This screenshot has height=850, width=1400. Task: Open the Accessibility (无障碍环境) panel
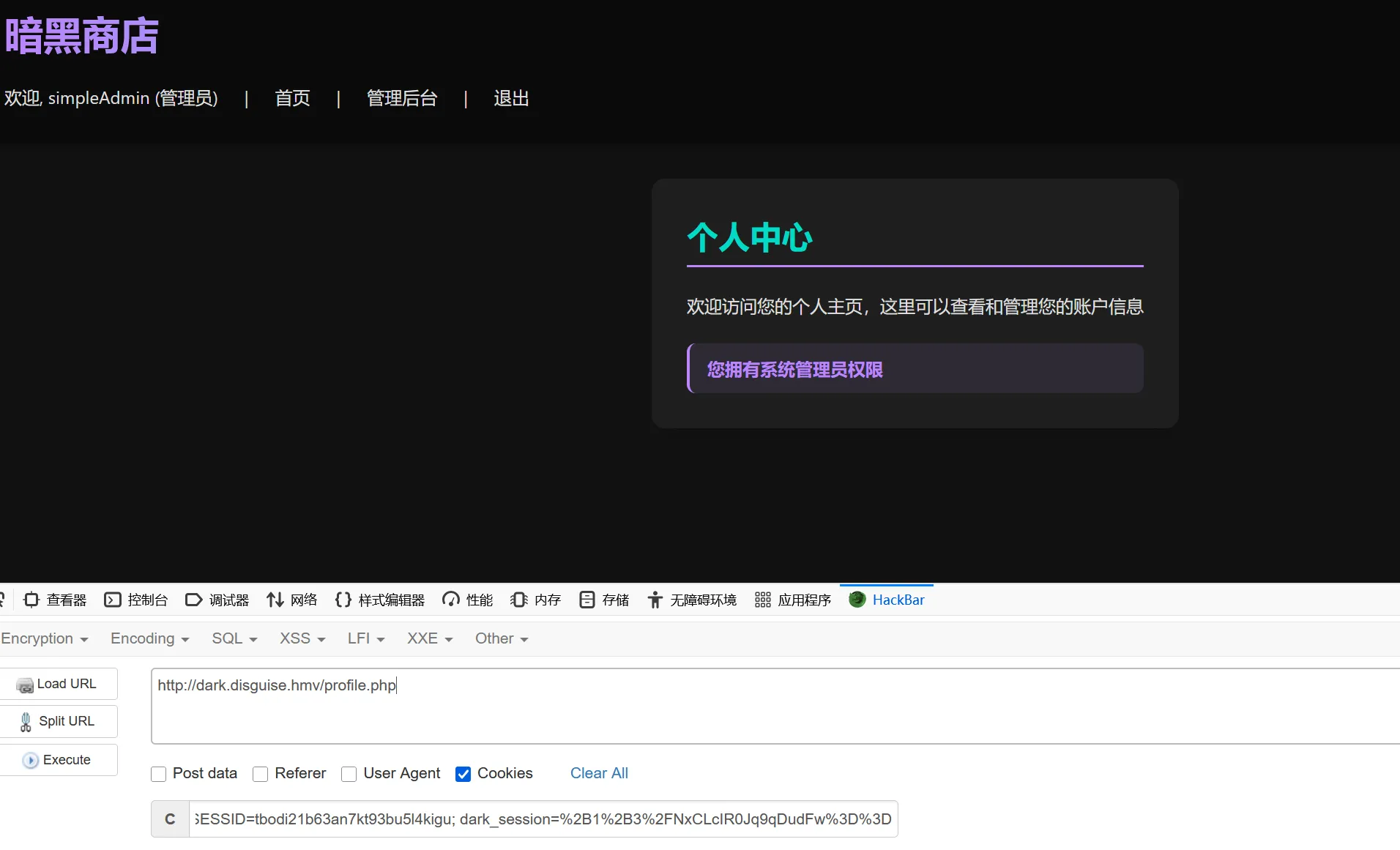(692, 600)
